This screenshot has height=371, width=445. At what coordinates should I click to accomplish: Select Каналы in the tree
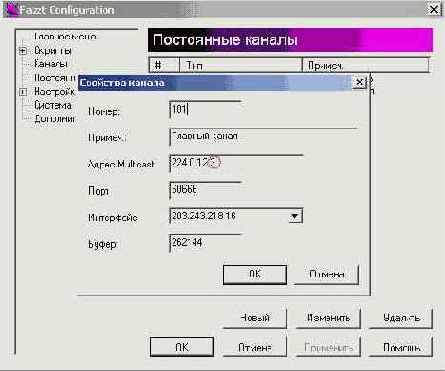click(51, 64)
